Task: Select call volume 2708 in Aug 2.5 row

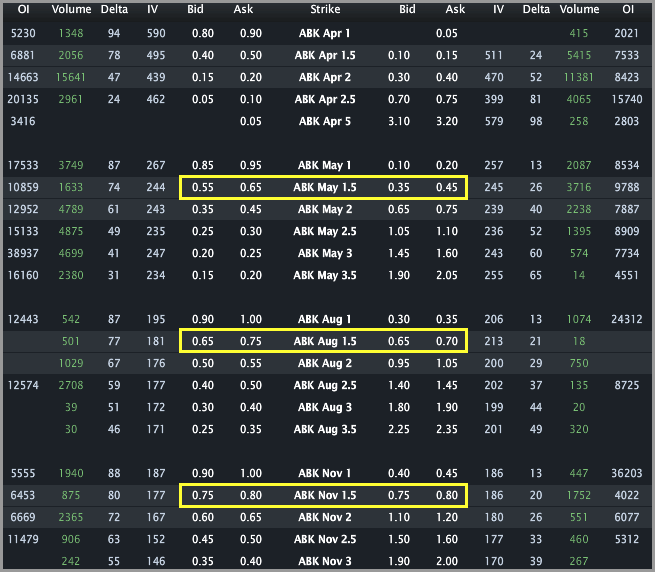Action: pyautogui.click(x=71, y=385)
